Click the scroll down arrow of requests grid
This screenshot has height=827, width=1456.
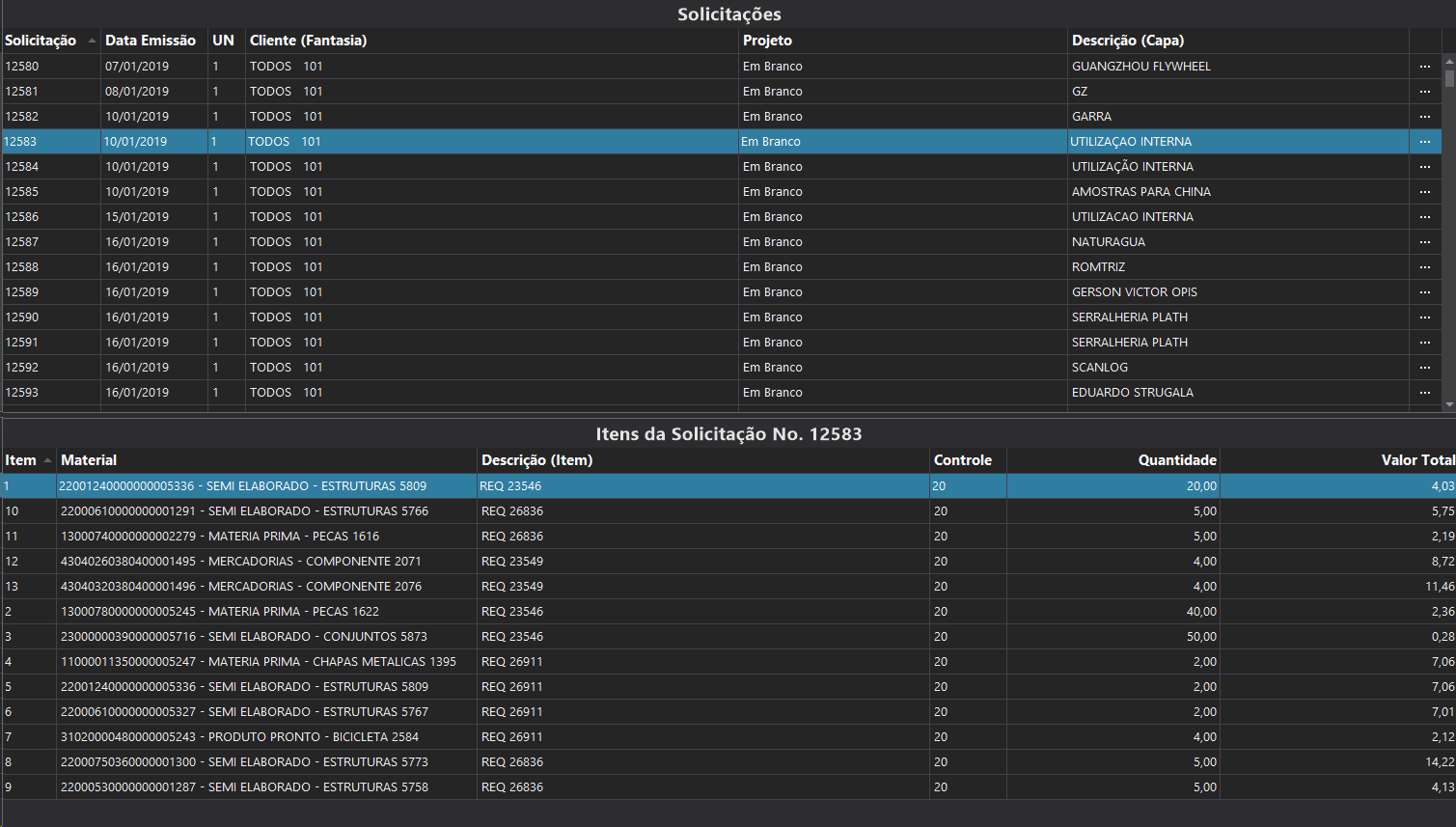tap(1449, 405)
